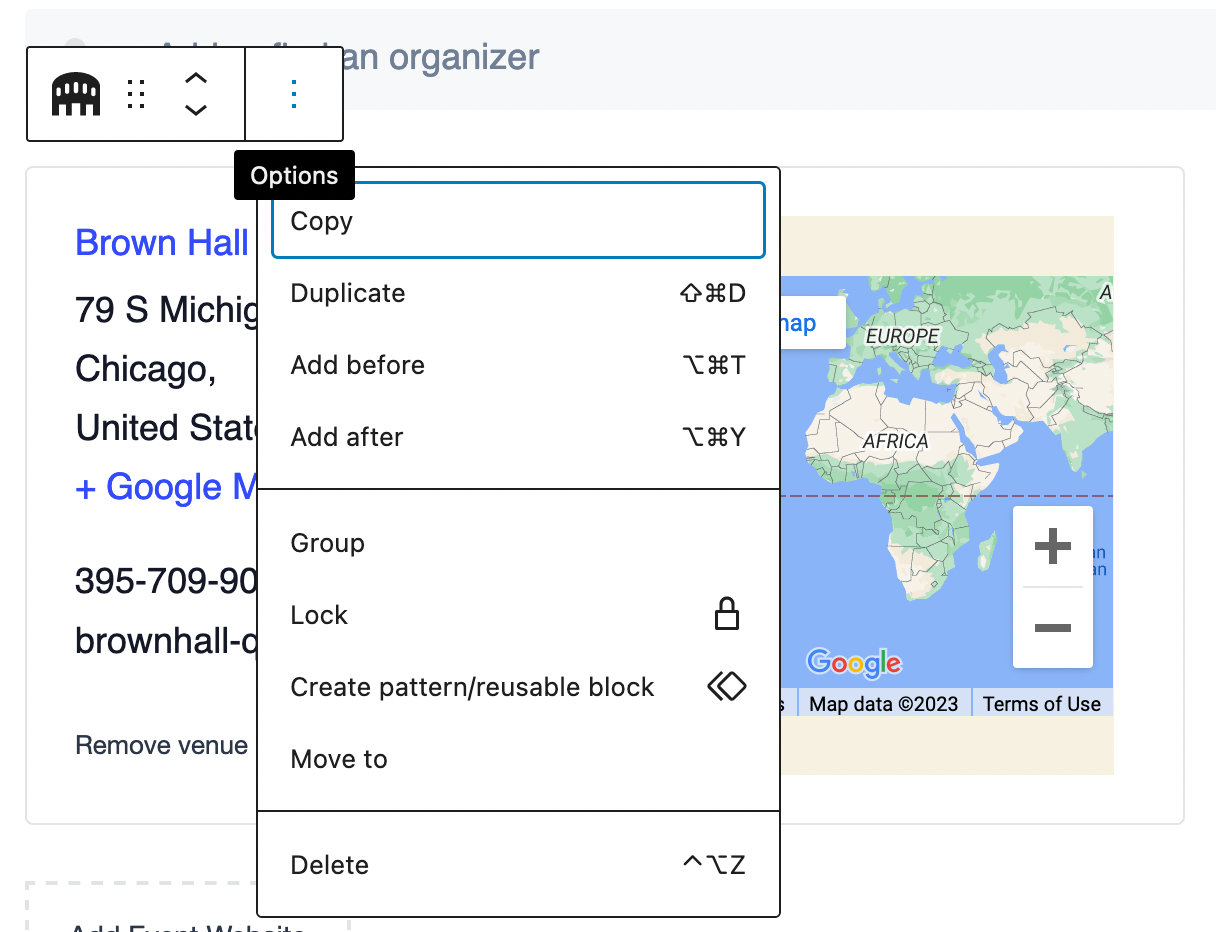Select Add before menu entry
Screen dimensions: 1216x932
coord(518,365)
